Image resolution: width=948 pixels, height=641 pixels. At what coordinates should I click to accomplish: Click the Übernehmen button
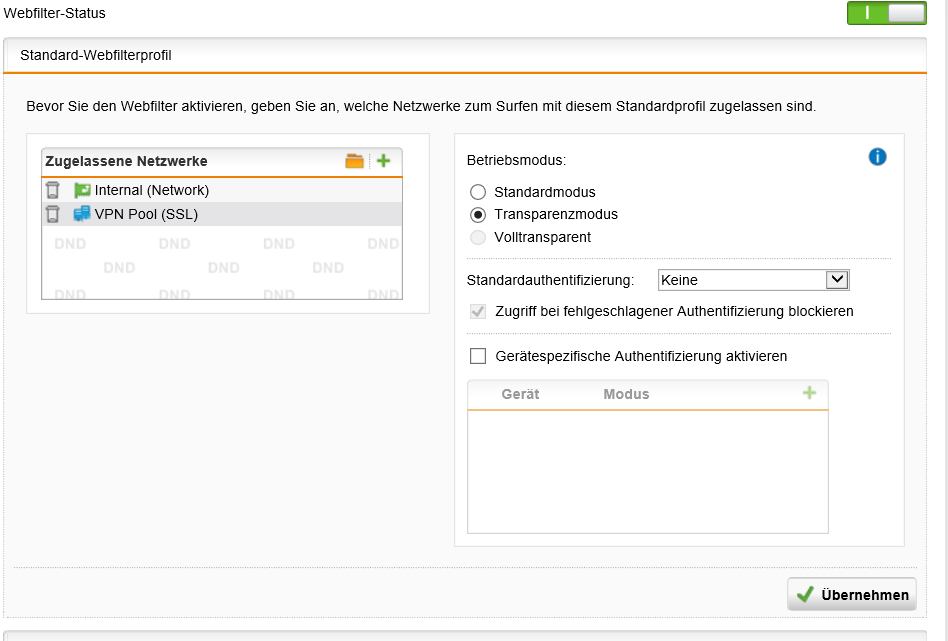851,595
